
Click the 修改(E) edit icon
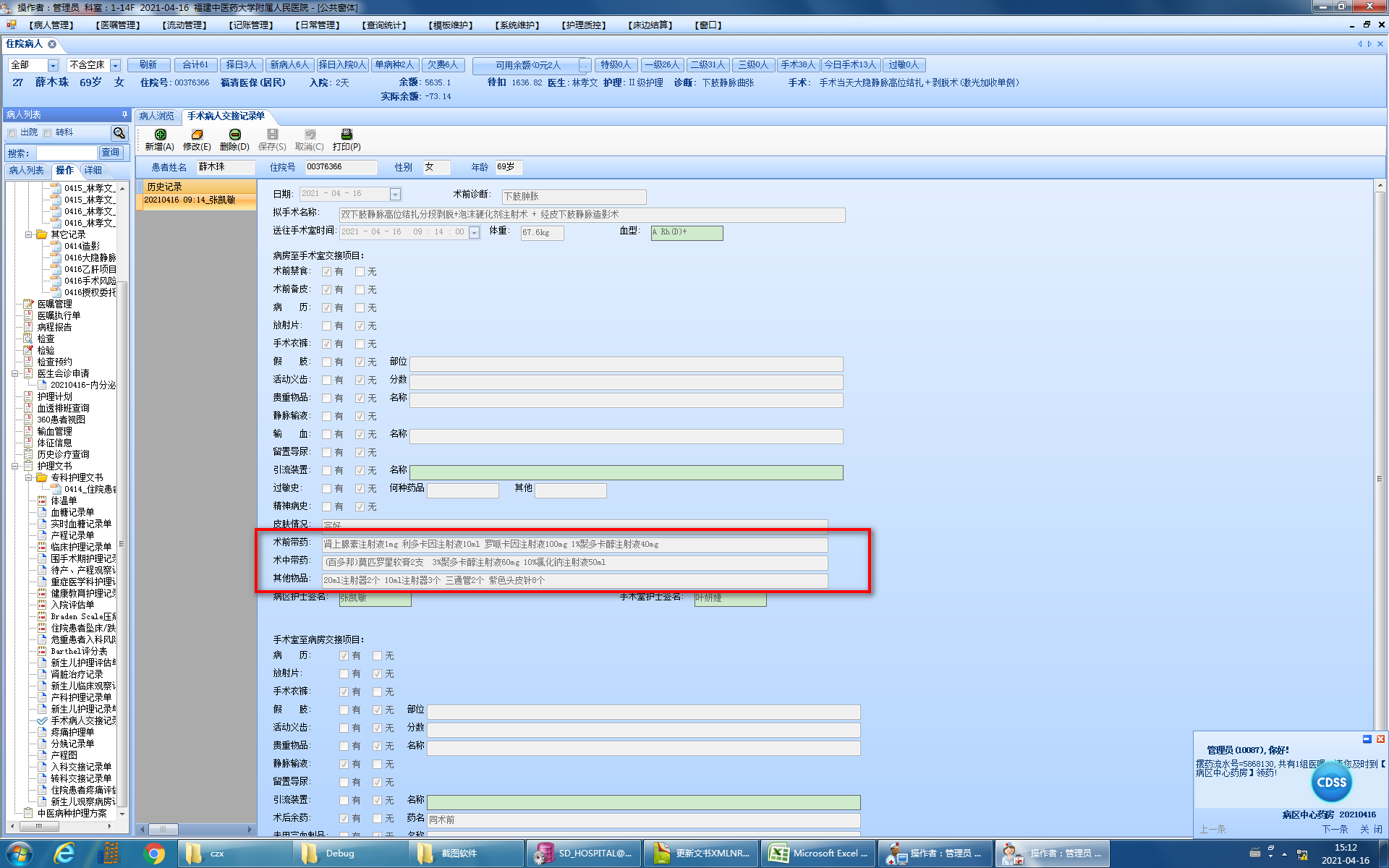coord(197,135)
